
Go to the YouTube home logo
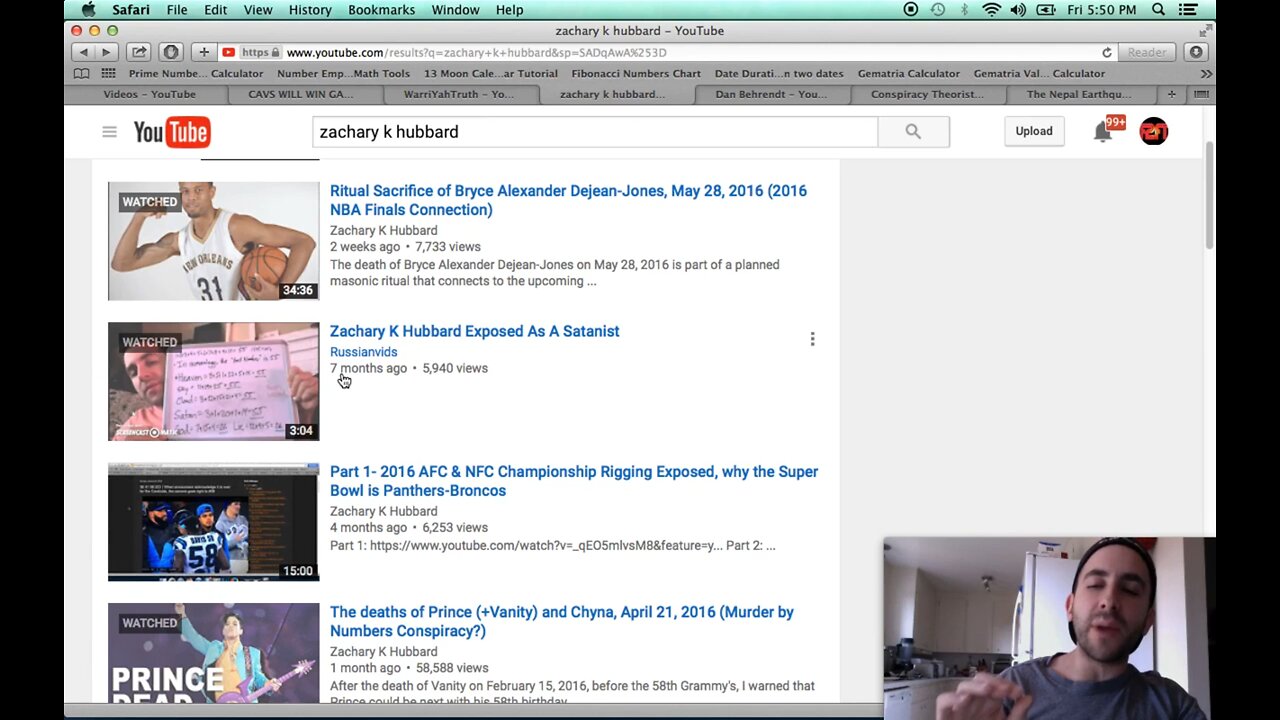(172, 131)
